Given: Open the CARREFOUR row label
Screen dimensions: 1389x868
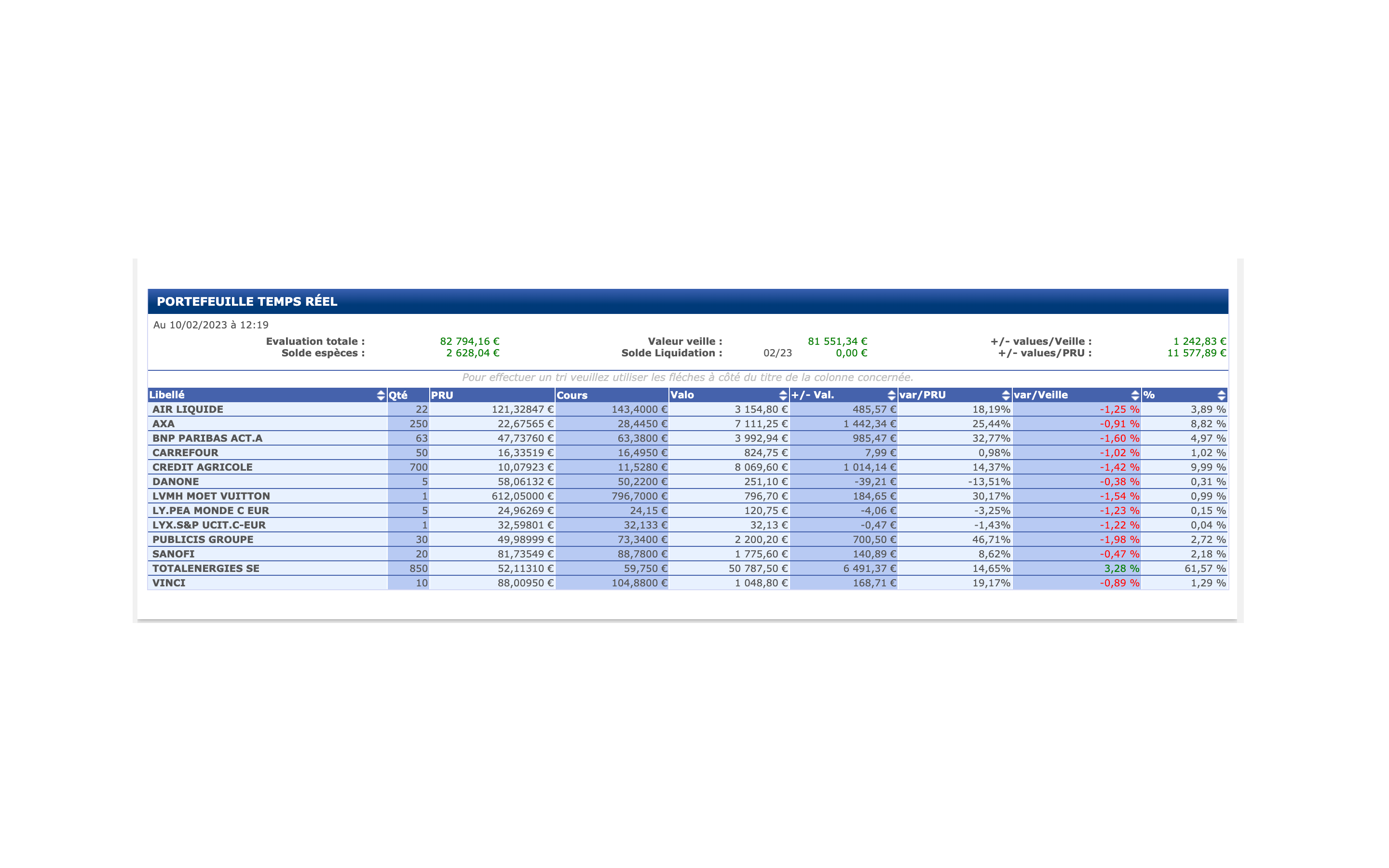Looking at the screenshot, I should [x=185, y=452].
